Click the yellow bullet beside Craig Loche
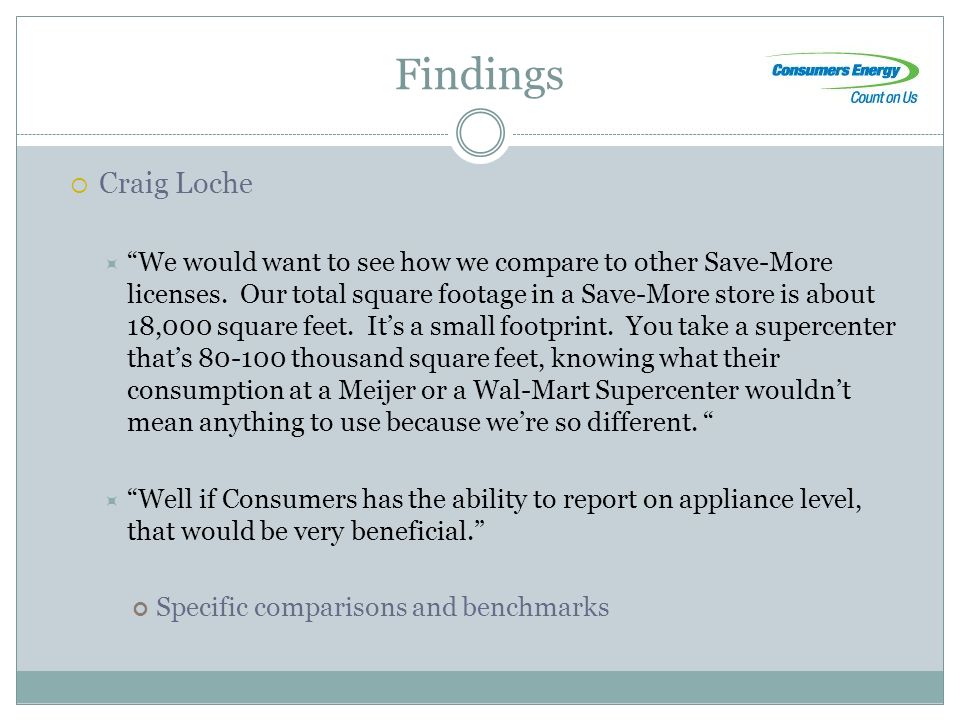This screenshot has width=960, height=720. [79, 185]
